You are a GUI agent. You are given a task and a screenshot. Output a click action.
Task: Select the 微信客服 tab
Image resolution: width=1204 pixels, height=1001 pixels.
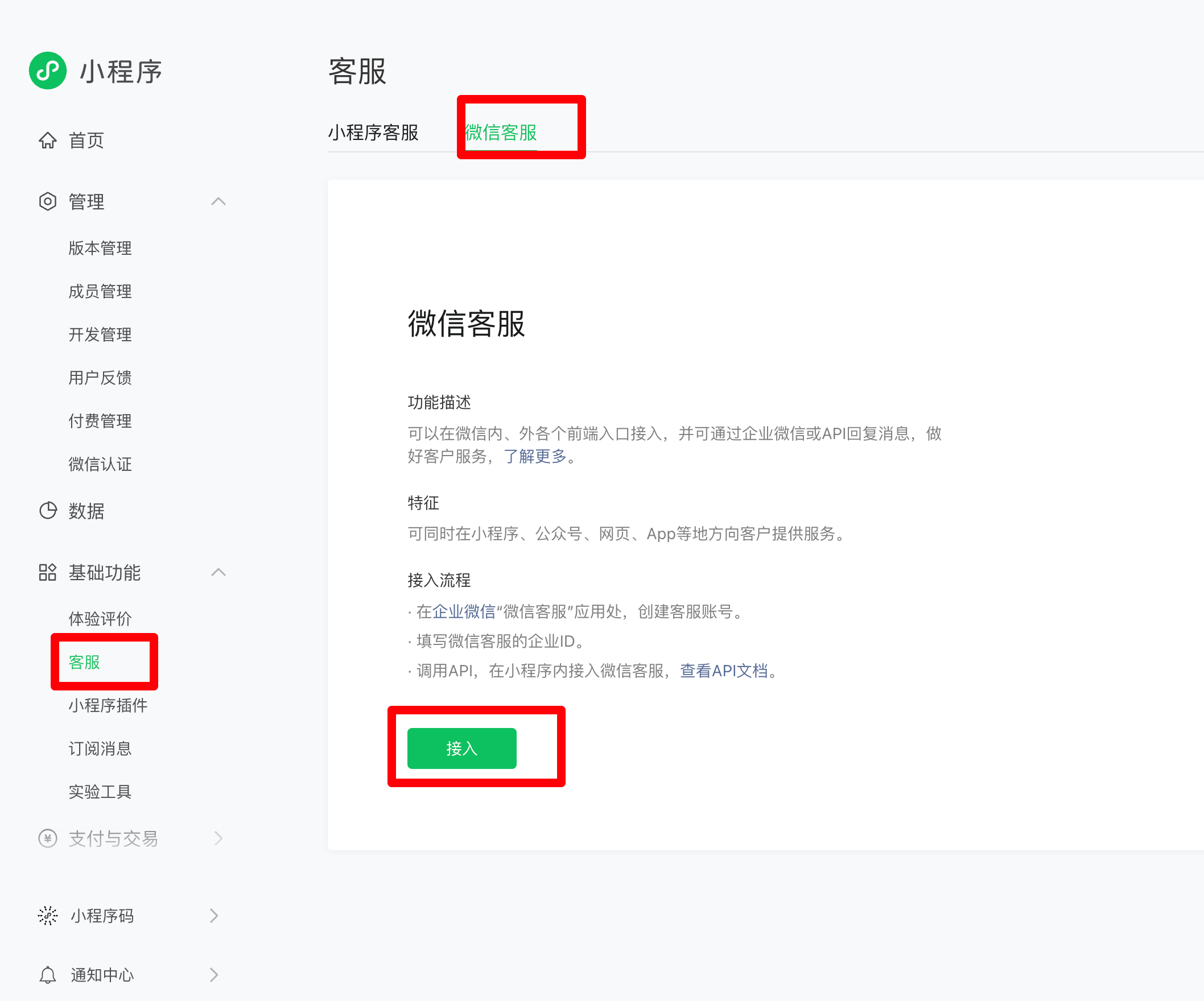pos(501,133)
